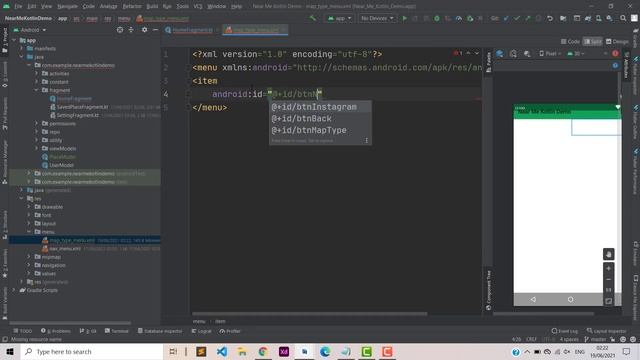Open the API level 30 dropdown in preview
Screen dimensions: 640x360
tap(576, 54)
